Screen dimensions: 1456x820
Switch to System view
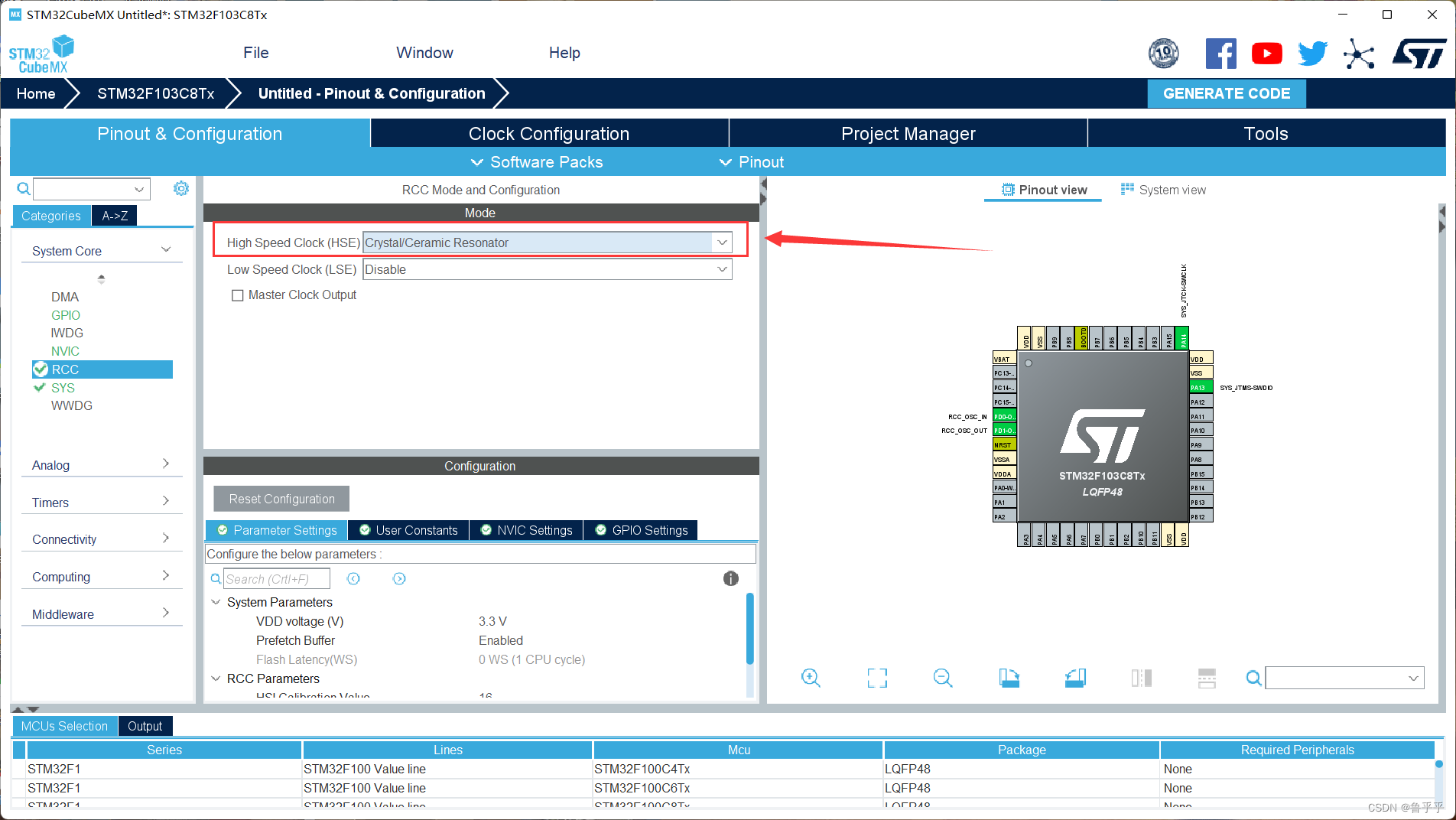coord(1163,190)
